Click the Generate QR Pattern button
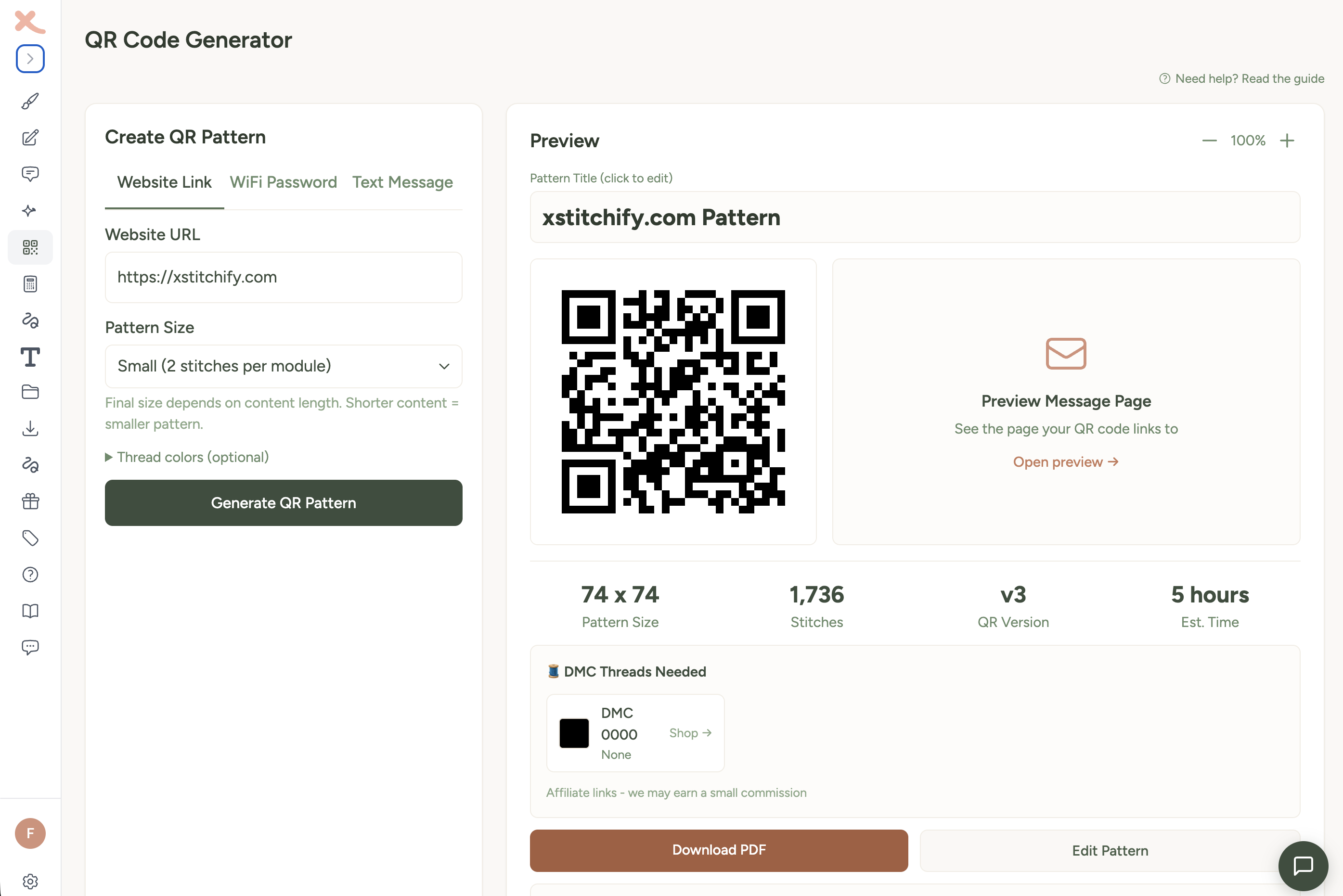The width and height of the screenshot is (1343, 896). click(284, 503)
